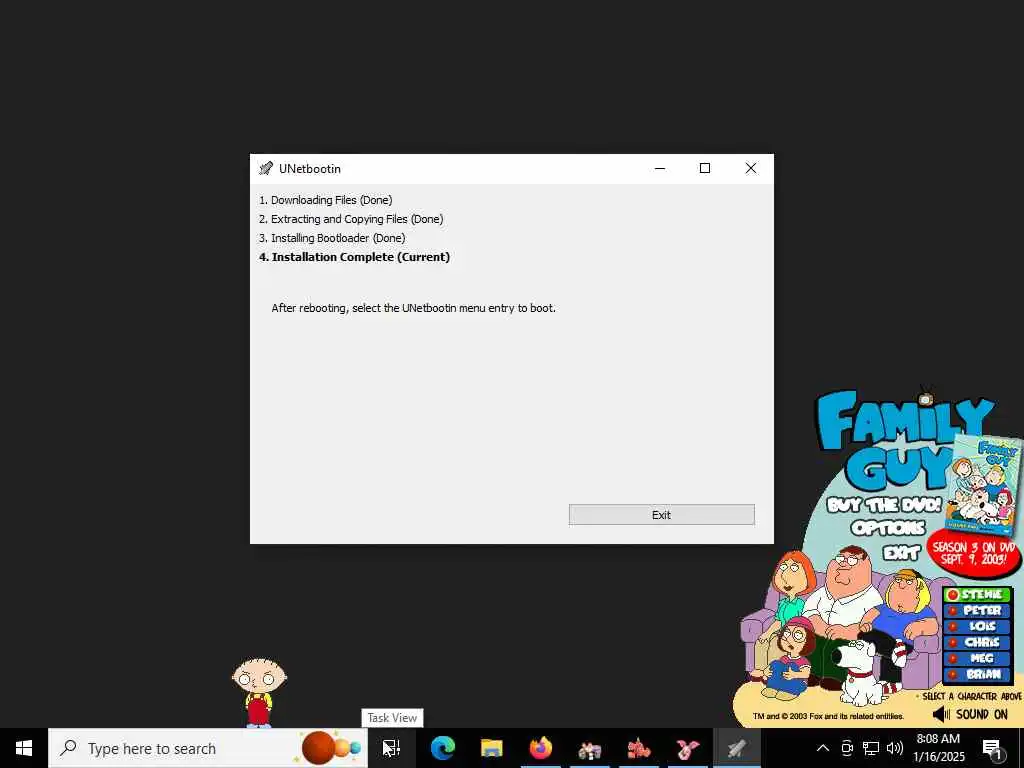Click the 'After rebooting' instruction text
The width and height of the screenshot is (1024, 768).
[x=413, y=308]
